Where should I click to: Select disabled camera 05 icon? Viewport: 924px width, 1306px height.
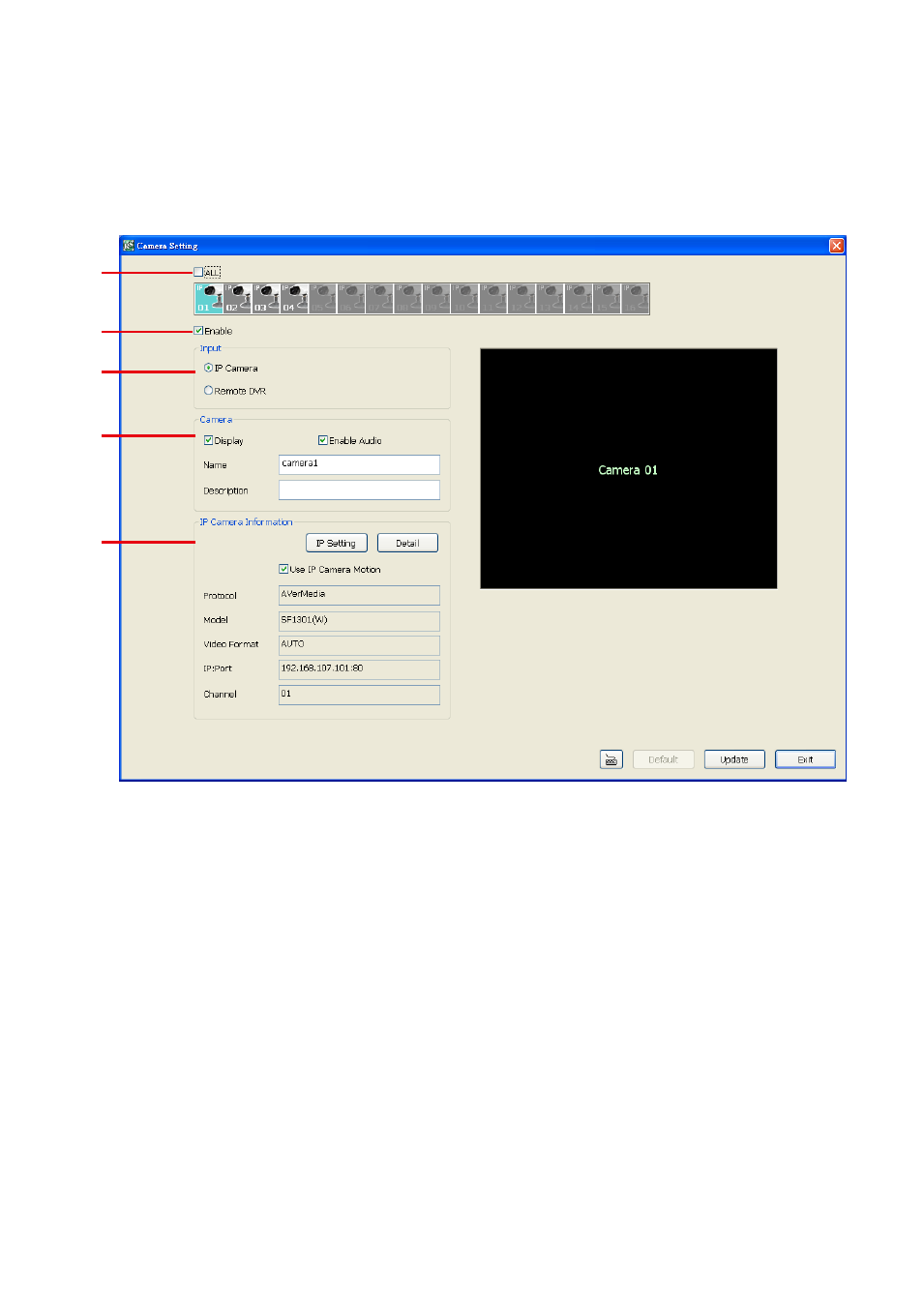pyautogui.click(x=323, y=298)
